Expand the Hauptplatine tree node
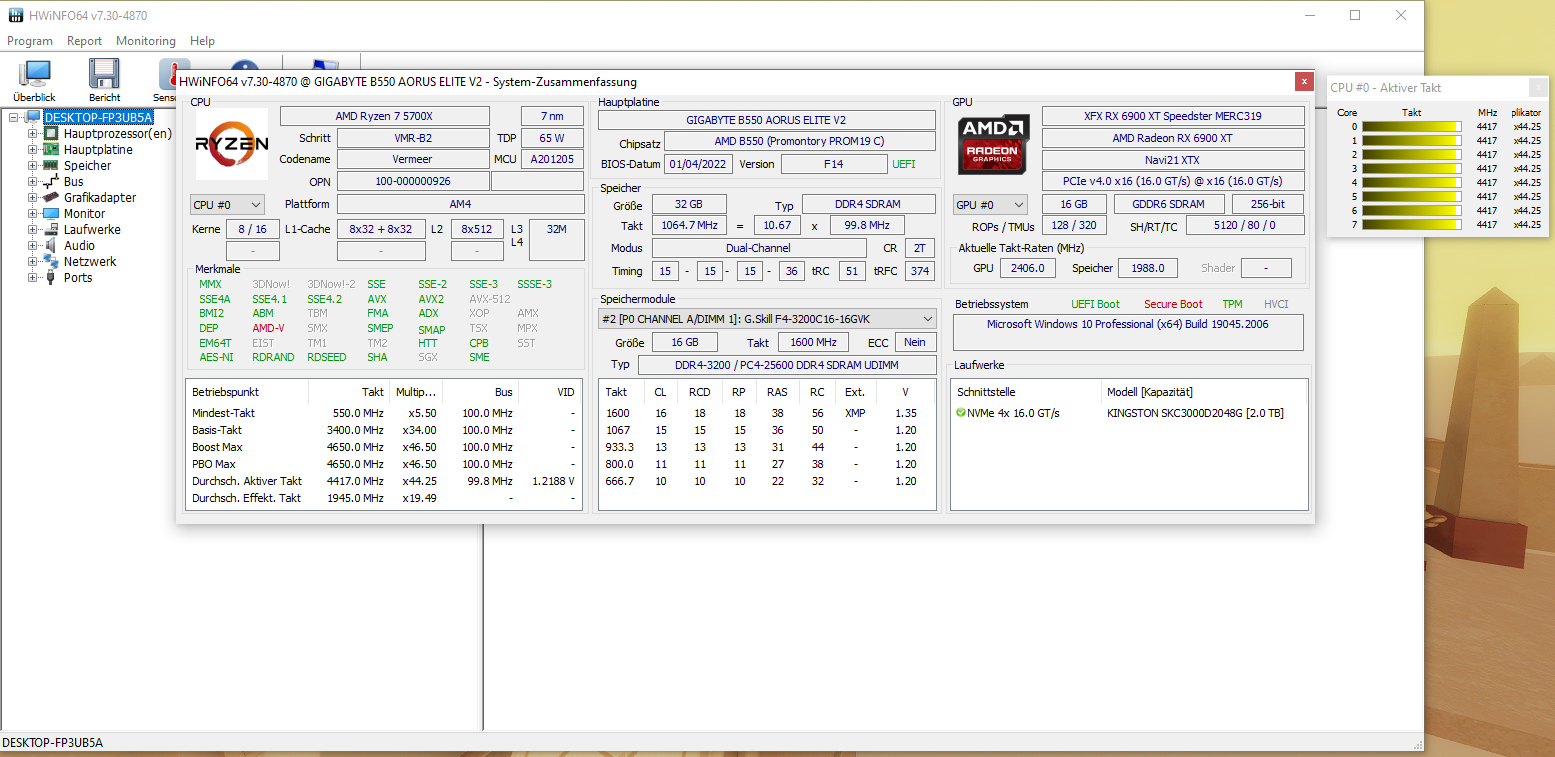 pyautogui.click(x=33, y=149)
